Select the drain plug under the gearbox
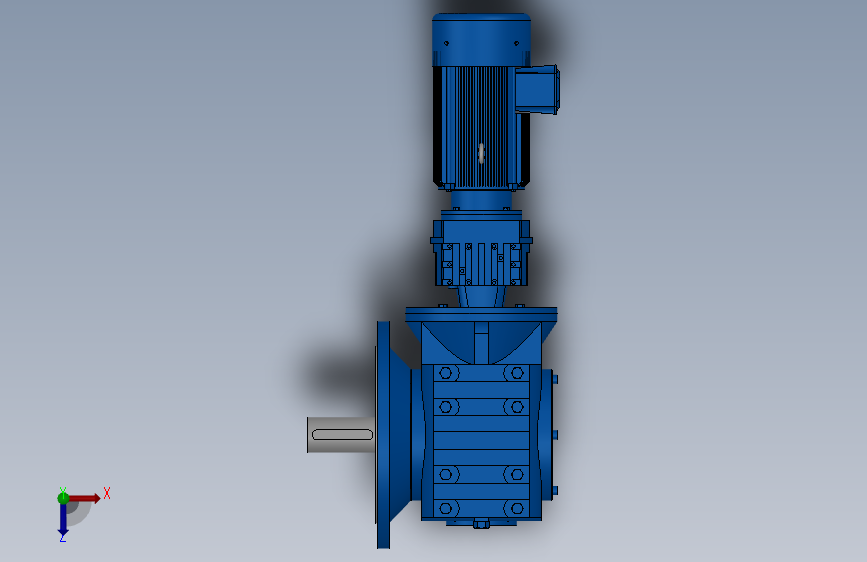This screenshot has height=562, width=867. pyautogui.click(x=481, y=524)
